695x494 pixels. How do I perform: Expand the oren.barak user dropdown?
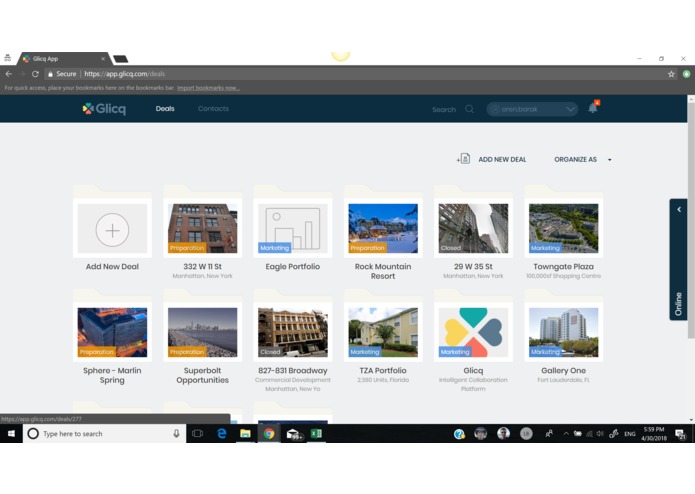[532, 109]
